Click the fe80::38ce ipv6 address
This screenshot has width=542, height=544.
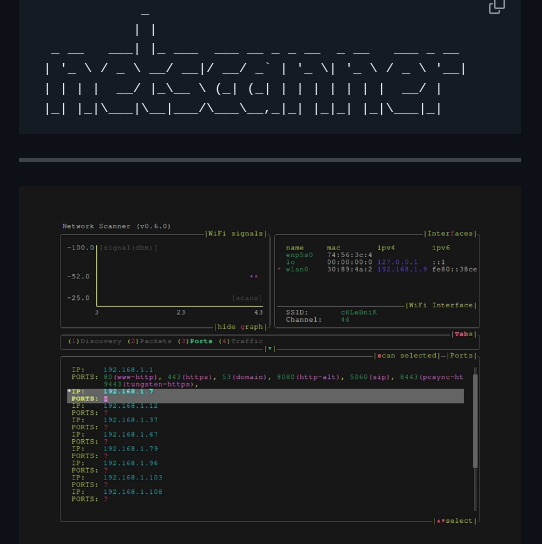click(454, 270)
